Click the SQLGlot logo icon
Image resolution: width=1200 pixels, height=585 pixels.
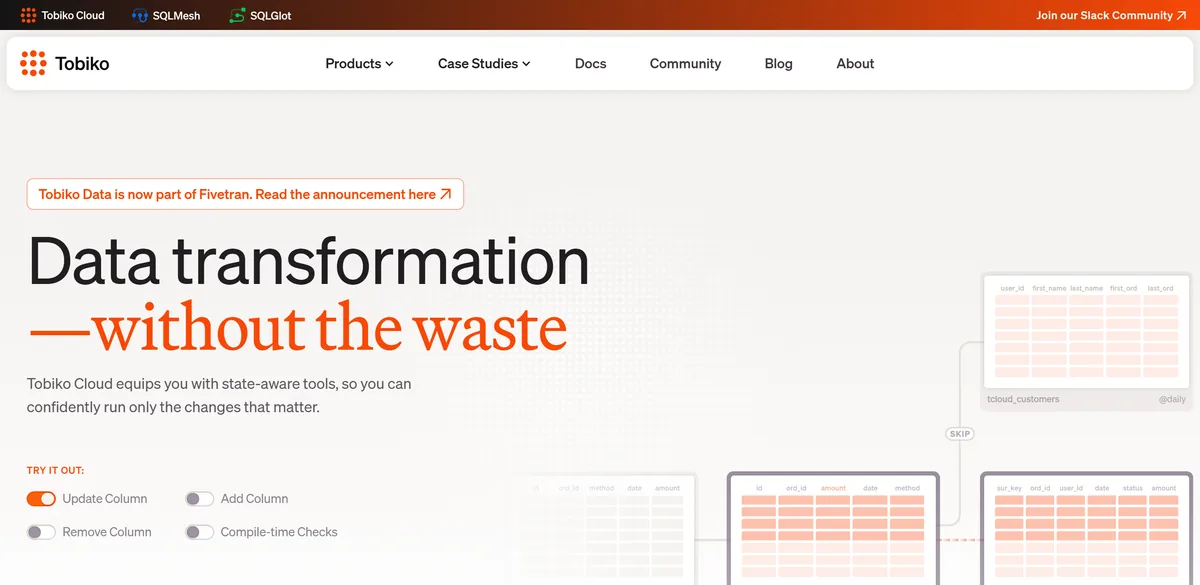click(237, 15)
